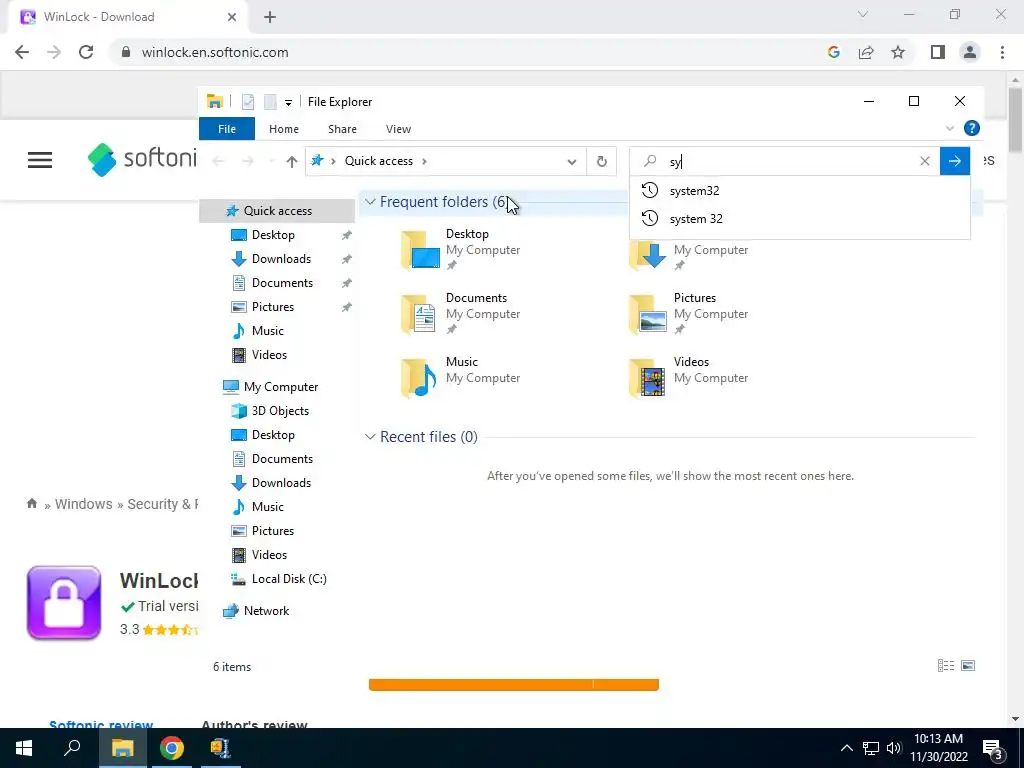Open Chrome side panel
The width and height of the screenshot is (1024, 768).
938,52
